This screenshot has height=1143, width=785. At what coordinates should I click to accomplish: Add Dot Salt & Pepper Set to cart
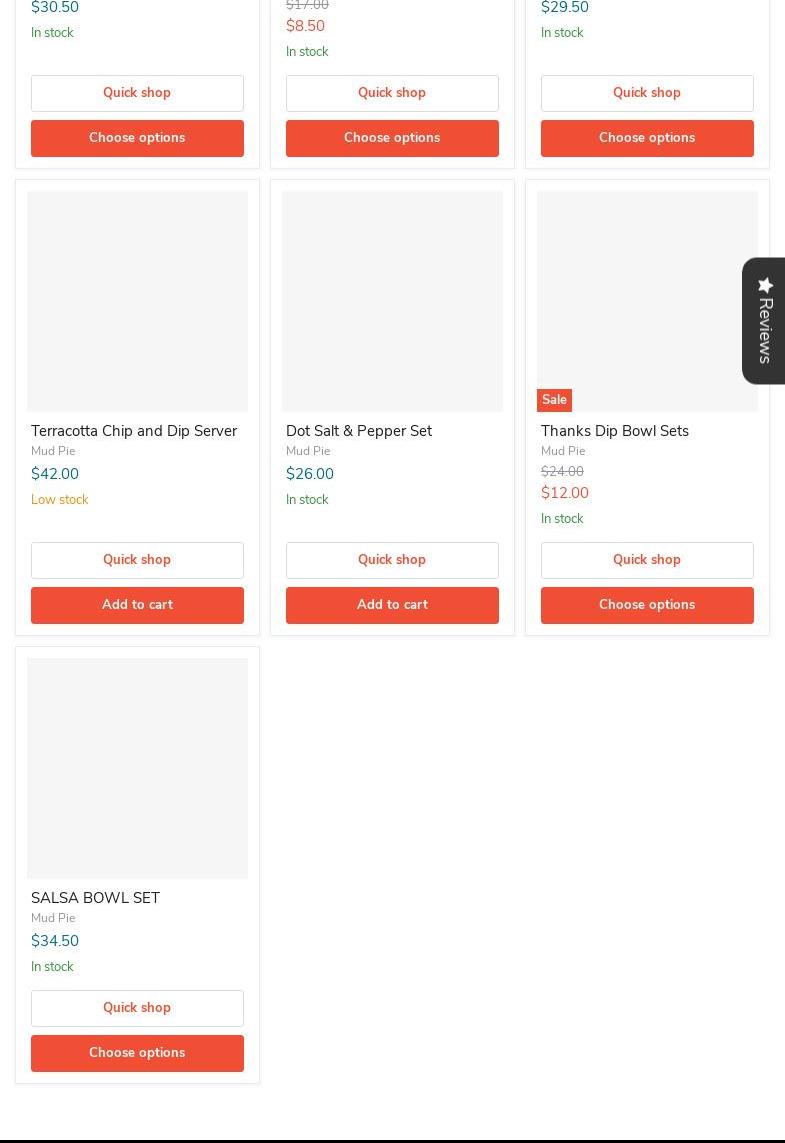[x=392, y=605]
